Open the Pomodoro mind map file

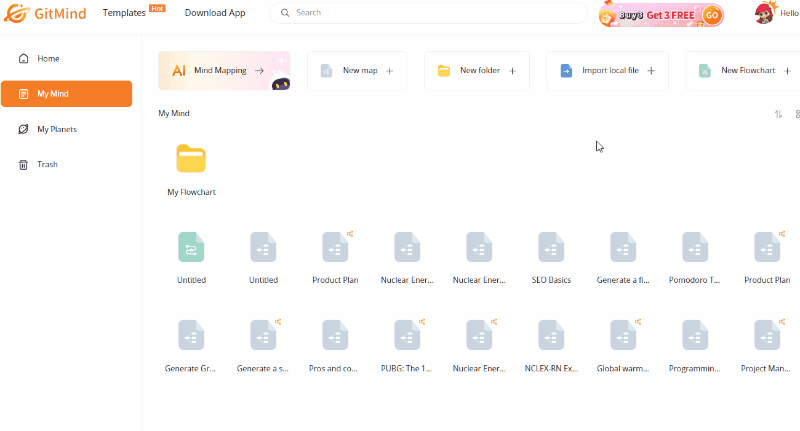pyautogui.click(x=695, y=248)
